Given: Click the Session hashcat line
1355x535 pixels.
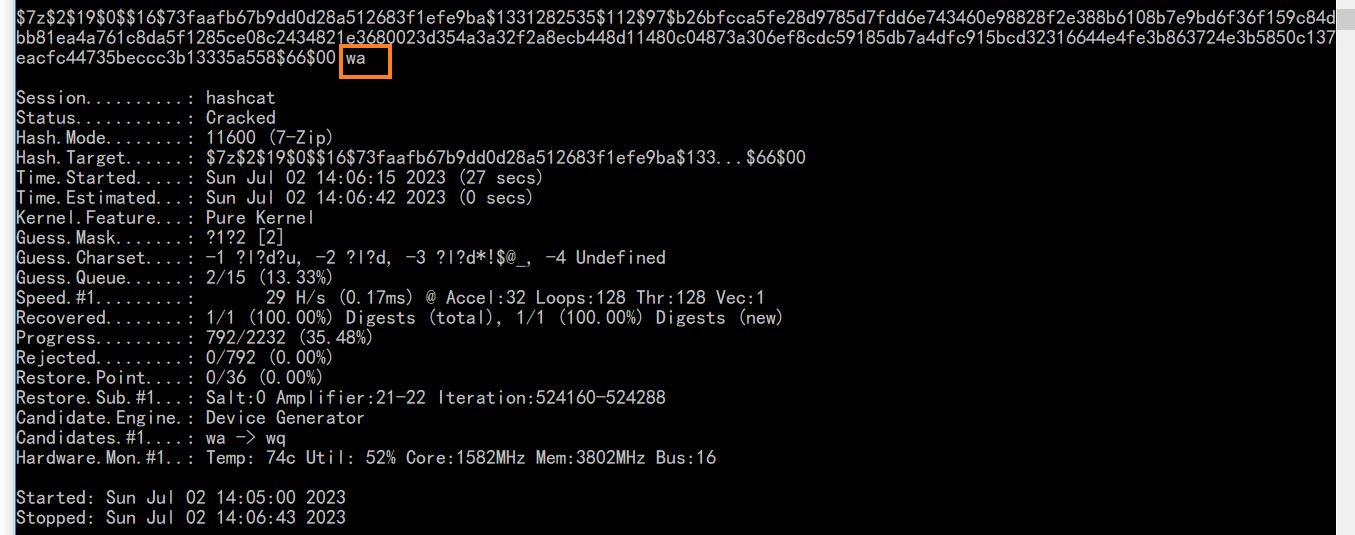Looking at the screenshot, I should coord(240,98).
